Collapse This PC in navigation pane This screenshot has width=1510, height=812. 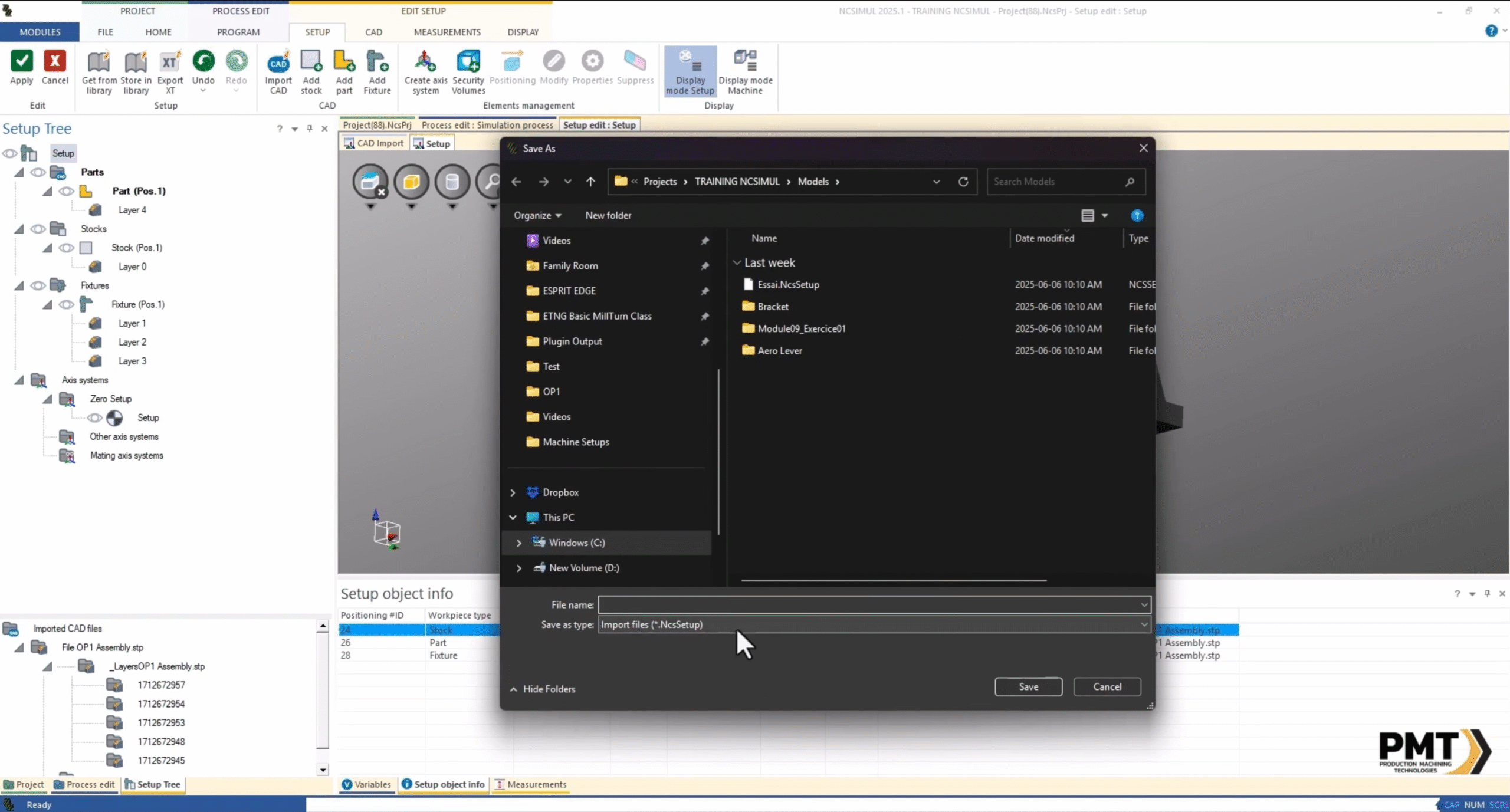coord(513,517)
